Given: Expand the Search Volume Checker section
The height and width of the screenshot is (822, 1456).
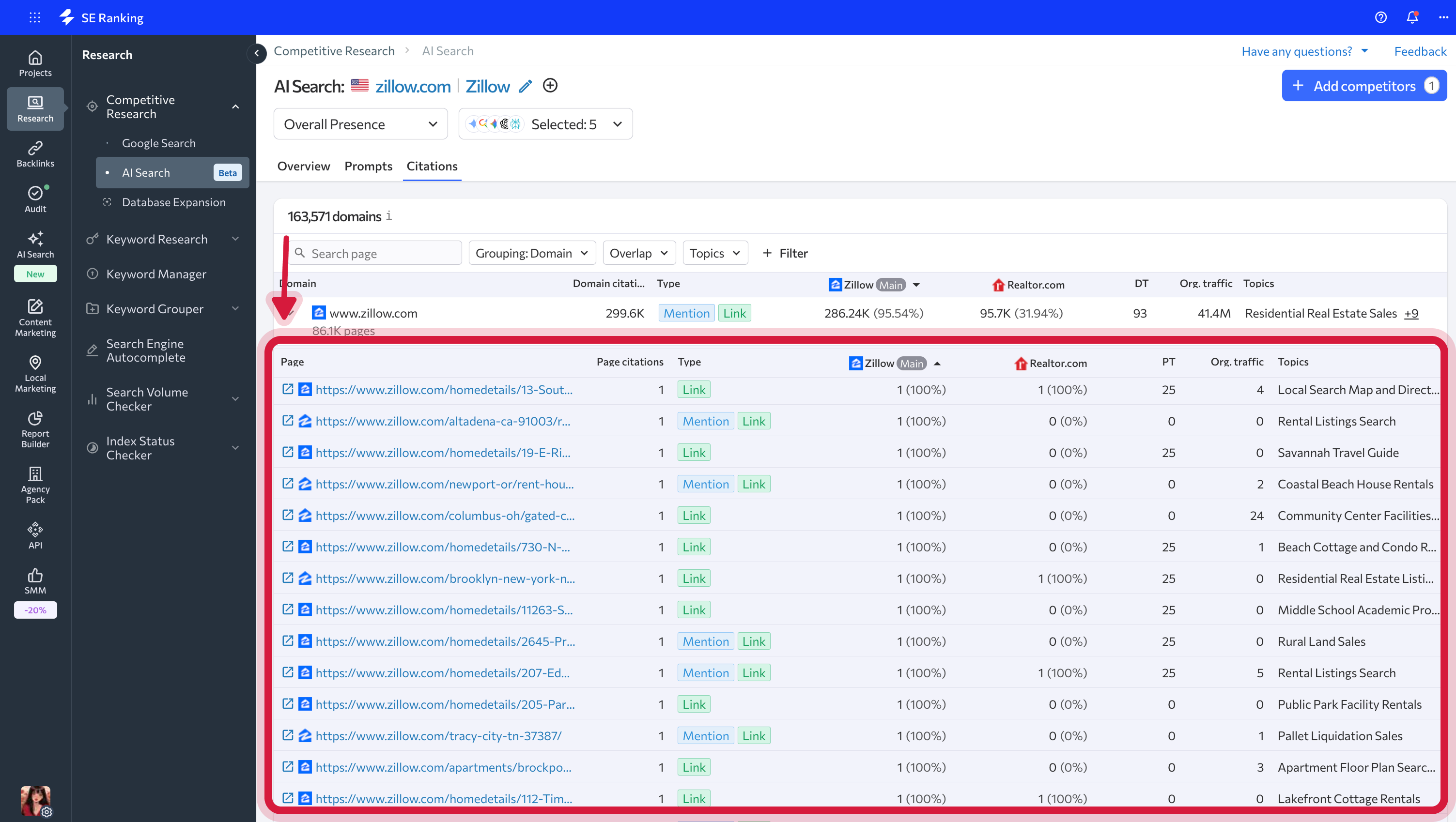Looking at the screenshot, I should (236, 399).
